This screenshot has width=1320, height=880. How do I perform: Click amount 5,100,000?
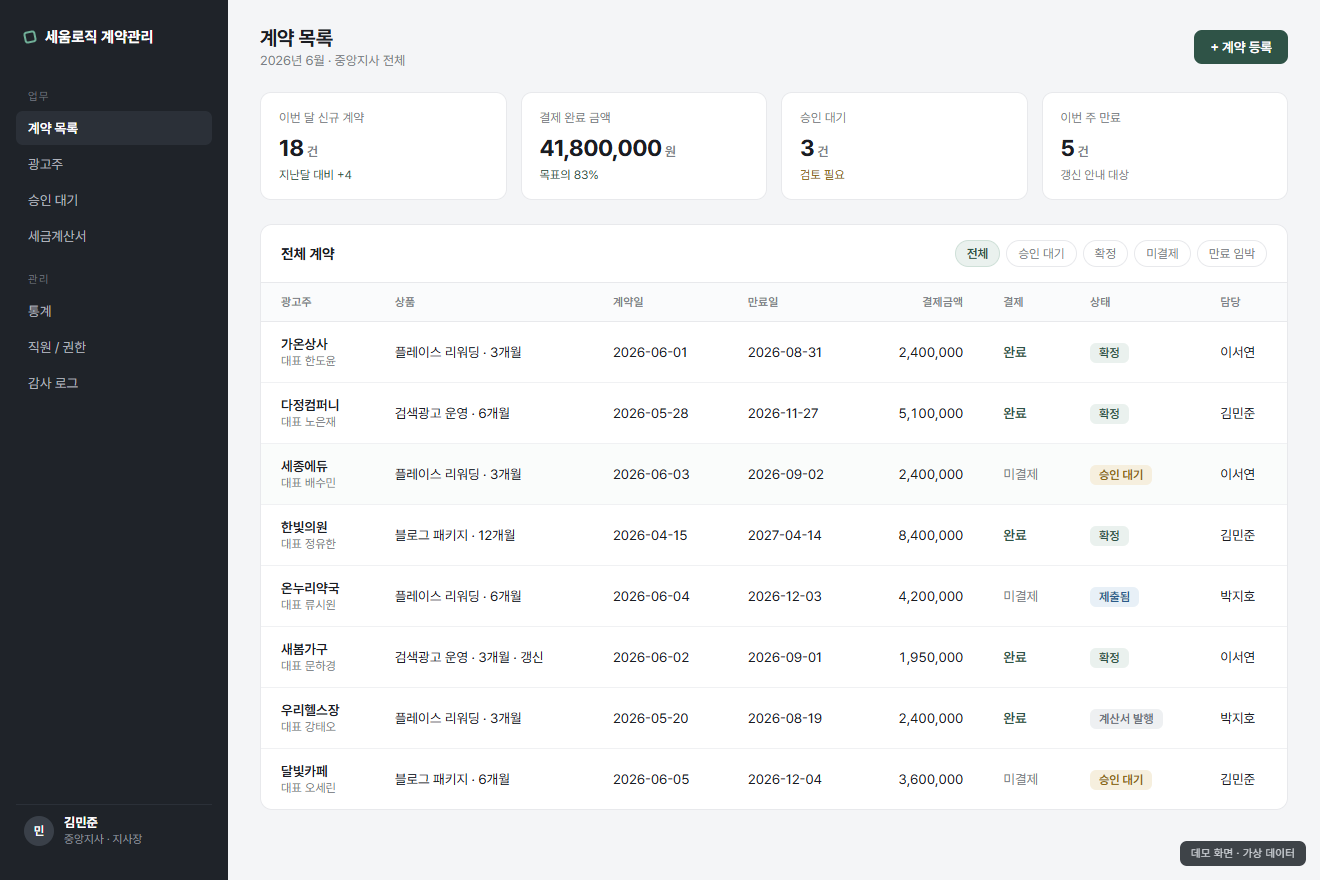coord(931,413)
